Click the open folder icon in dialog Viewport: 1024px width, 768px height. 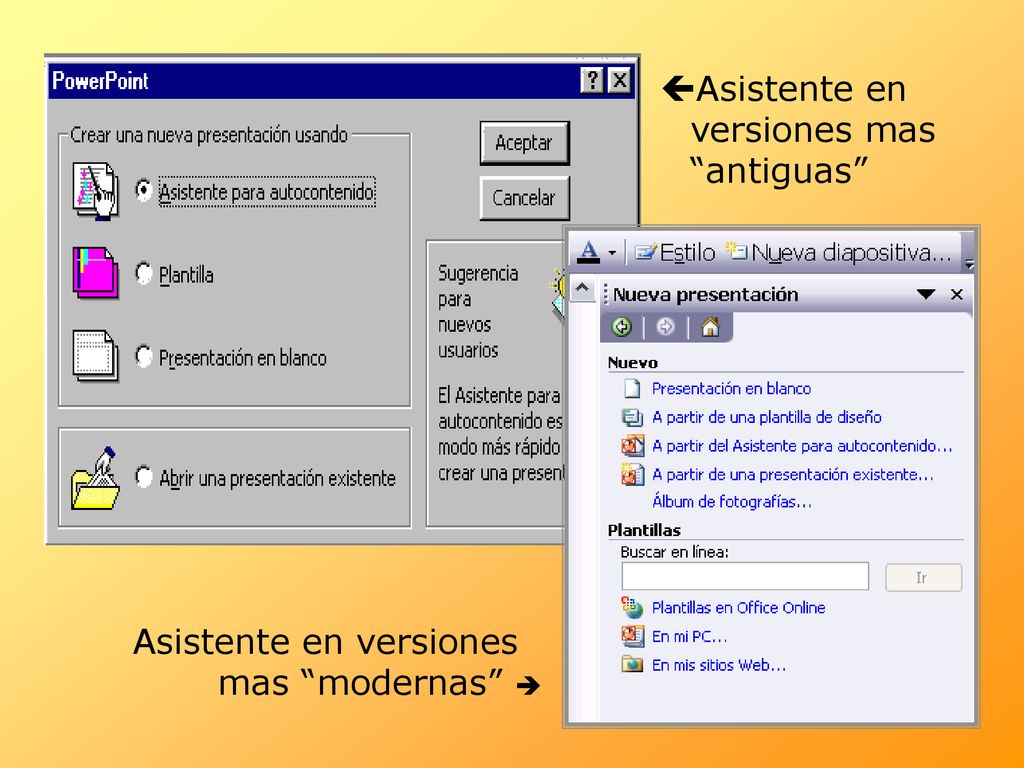pyautogui.click(x=95, y=479)
